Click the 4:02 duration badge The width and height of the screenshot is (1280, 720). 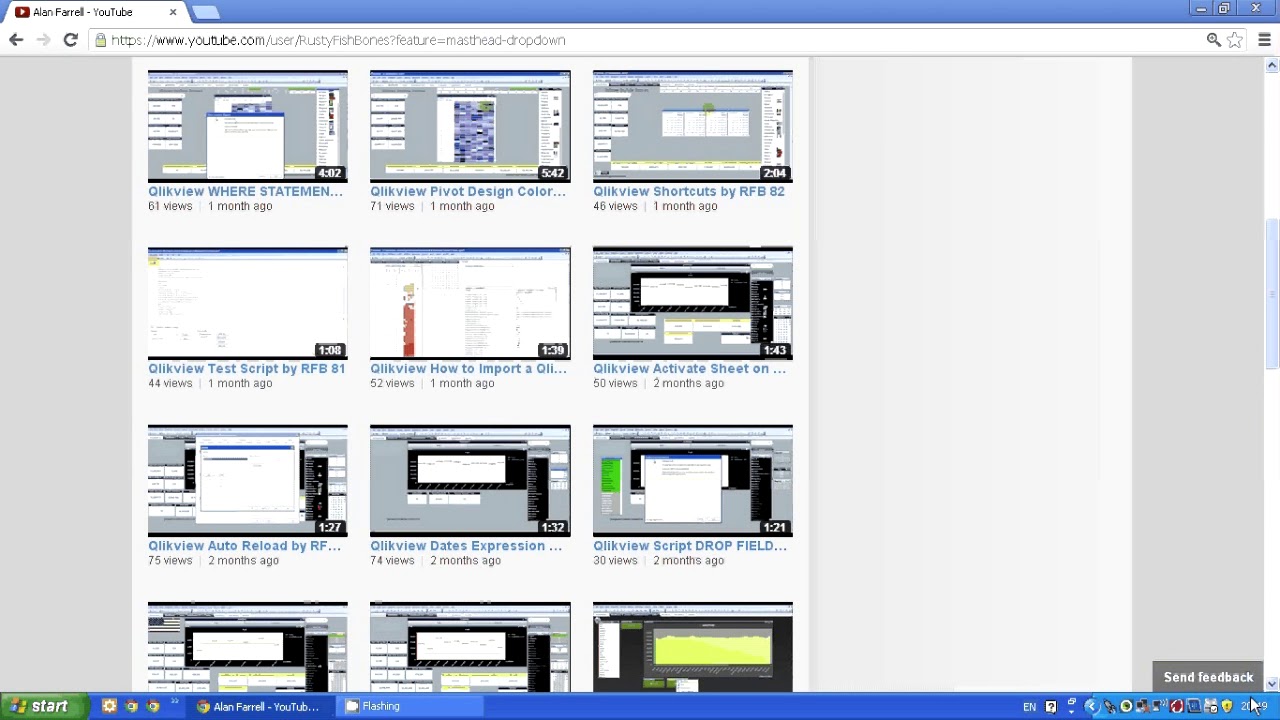coord(329,173)
